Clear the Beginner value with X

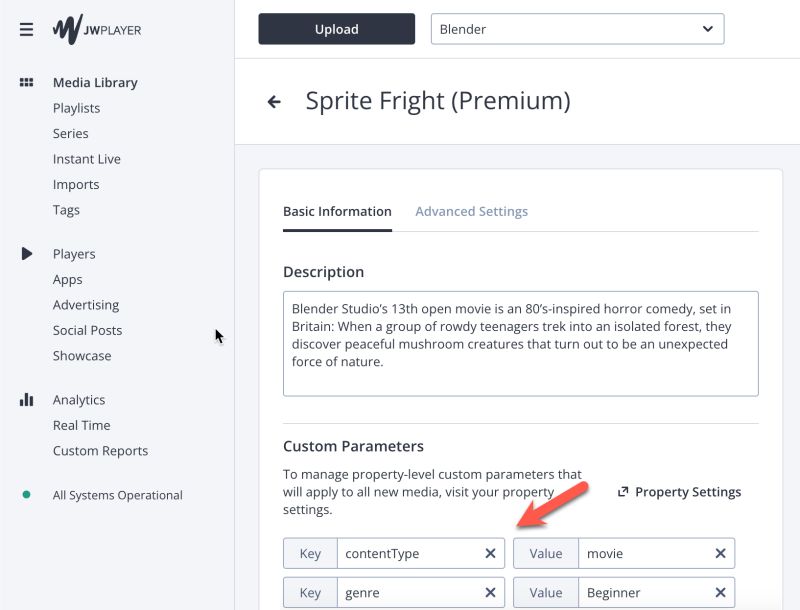[720, 593]
